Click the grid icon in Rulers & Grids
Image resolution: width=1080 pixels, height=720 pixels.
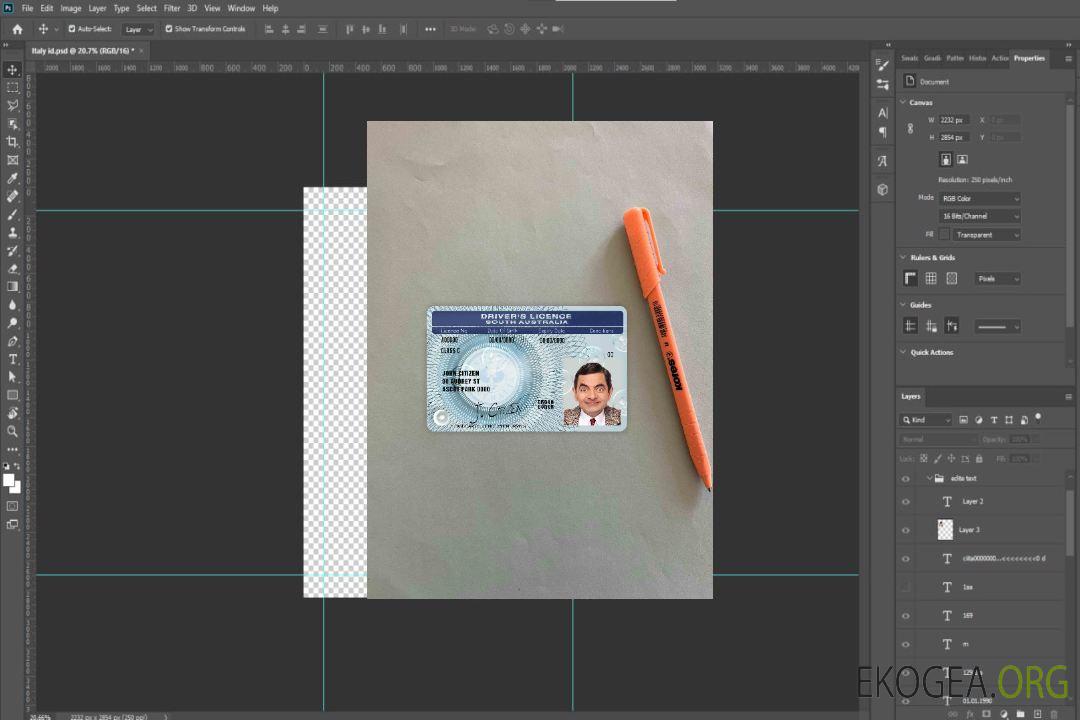(x=930, y=279)
